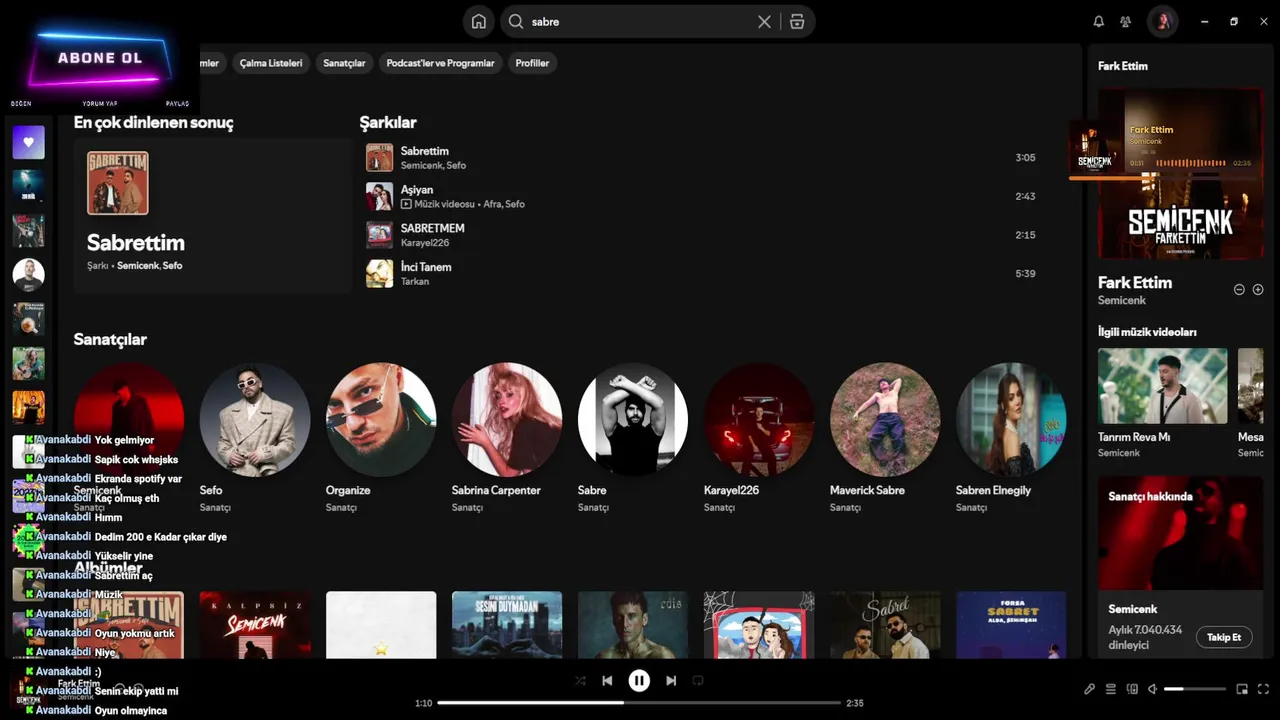The image size is (1280, 720).
Task: Open artist link 'Afra, Sefo' under Aşiyan
Action: tap(504, 204)
